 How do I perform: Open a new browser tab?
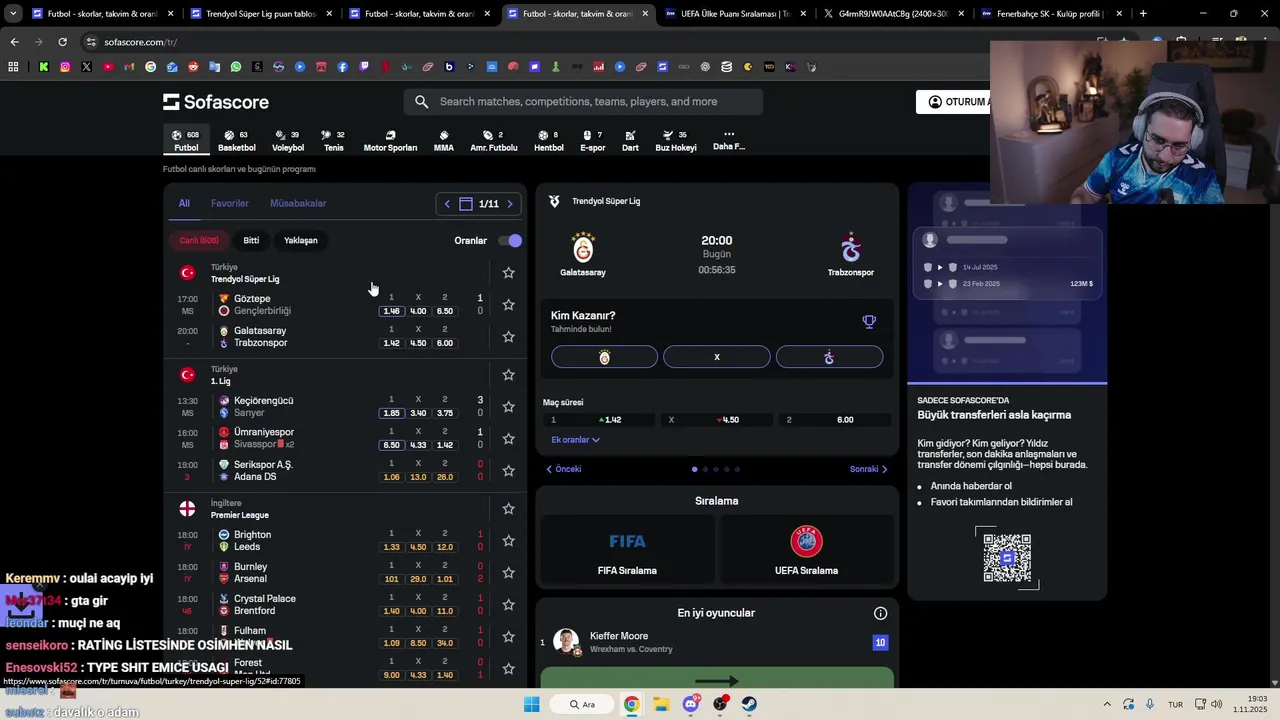click(1143, 14)
